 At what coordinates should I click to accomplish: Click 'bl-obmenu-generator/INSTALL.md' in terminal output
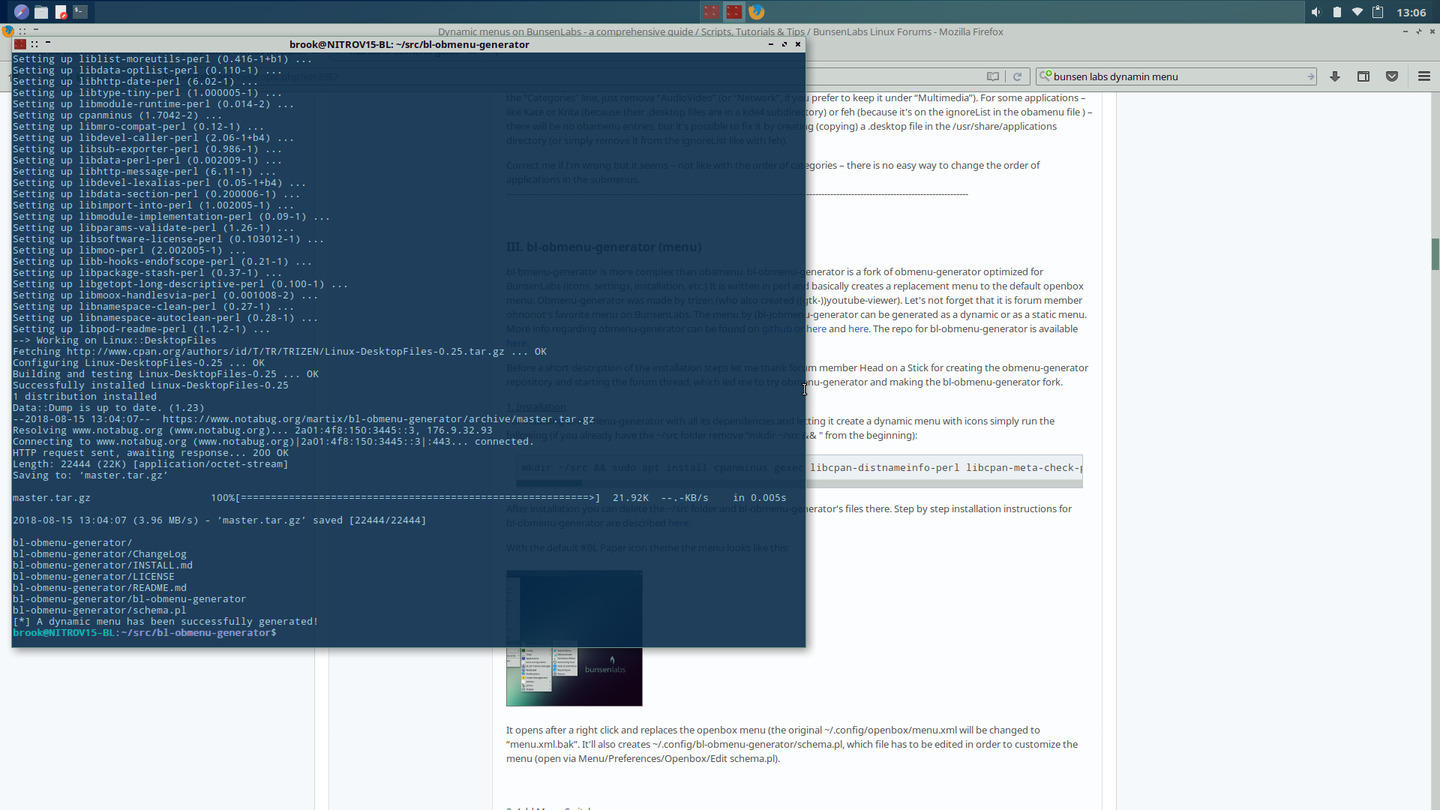pos(102,565)
